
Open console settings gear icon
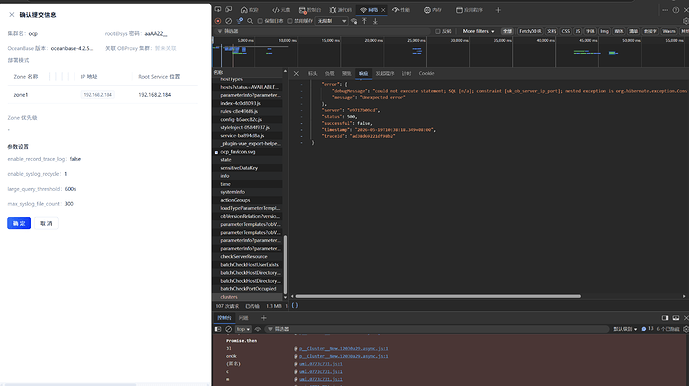(685, 329)
